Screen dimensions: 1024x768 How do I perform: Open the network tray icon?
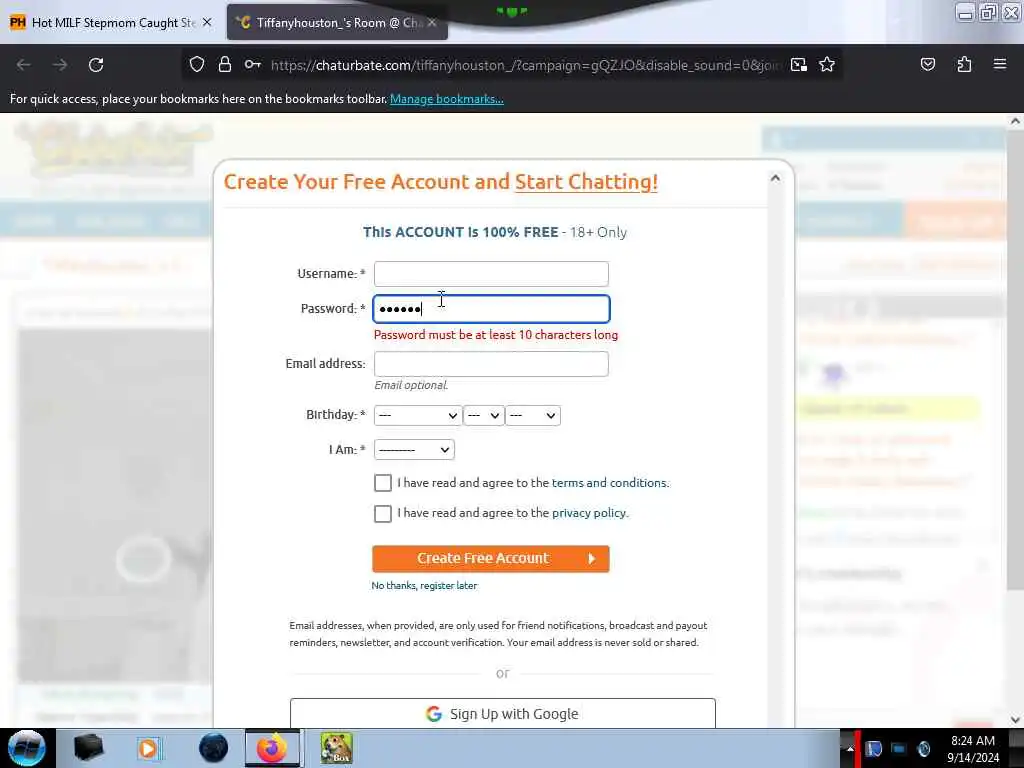tap(899, 748)
